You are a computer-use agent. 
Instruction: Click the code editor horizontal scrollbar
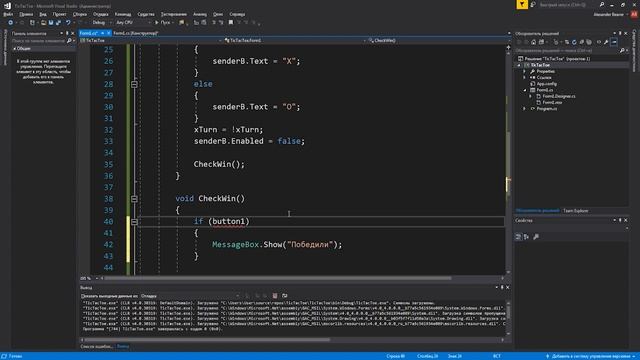point(278,278)
